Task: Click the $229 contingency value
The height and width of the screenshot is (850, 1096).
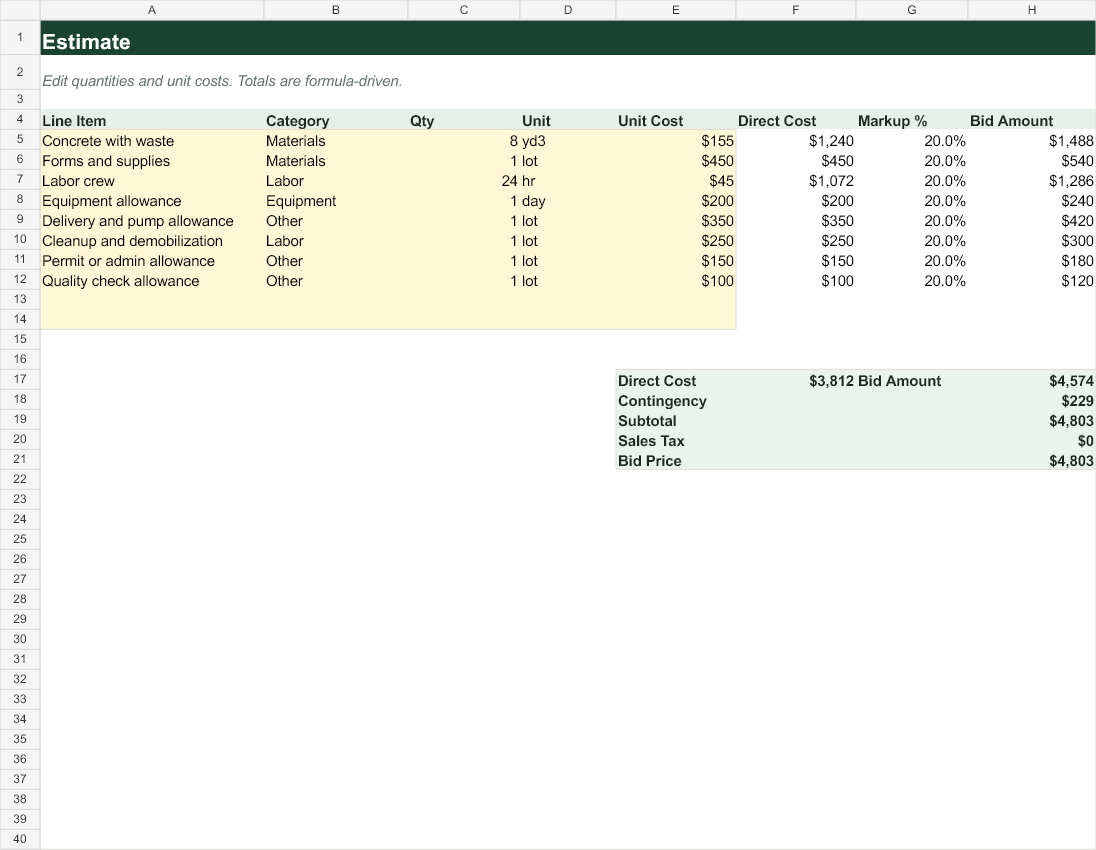Action: tap(1032, 401)
